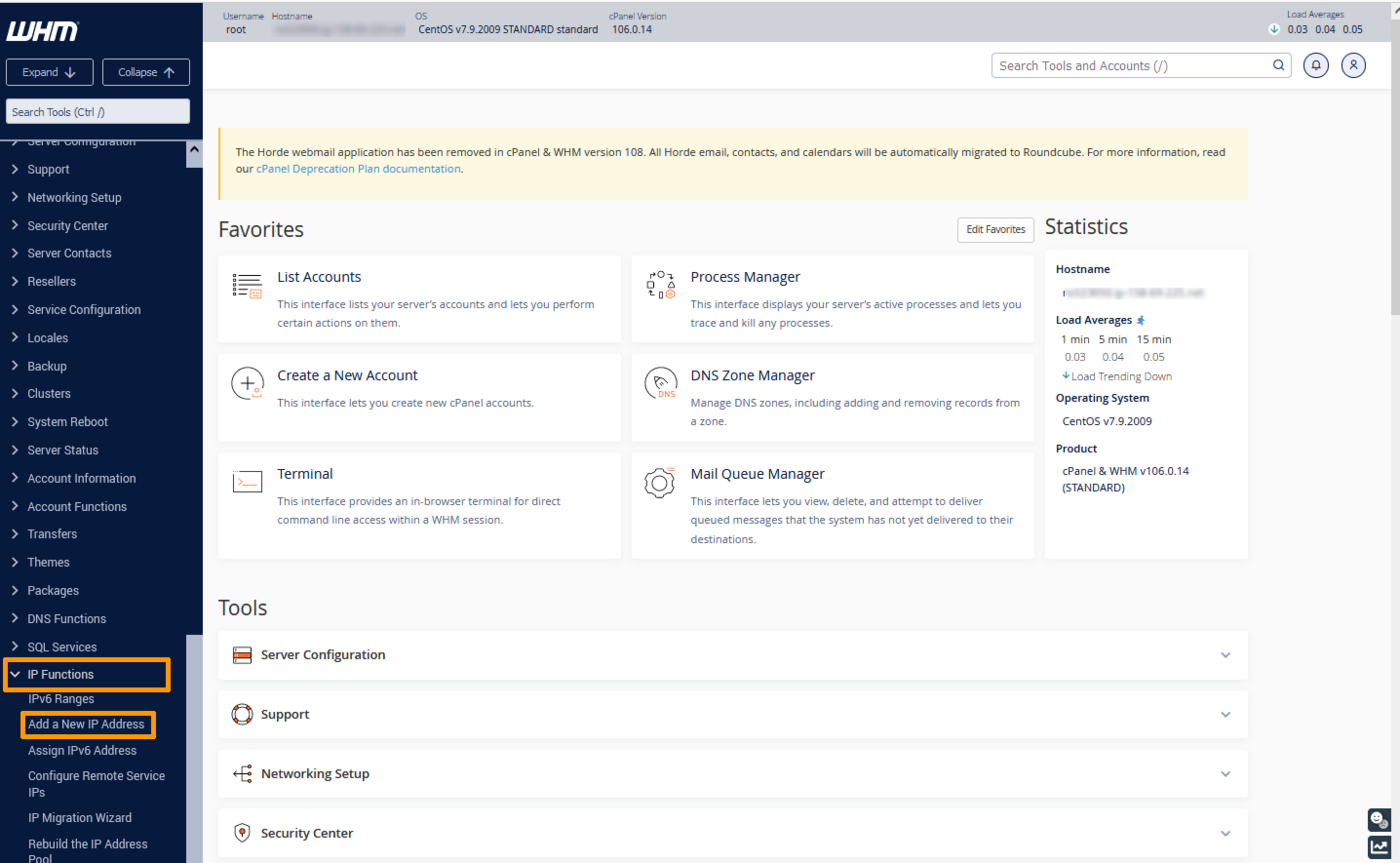
Task: Click the Terminal icon
Action: pos(246,482)
